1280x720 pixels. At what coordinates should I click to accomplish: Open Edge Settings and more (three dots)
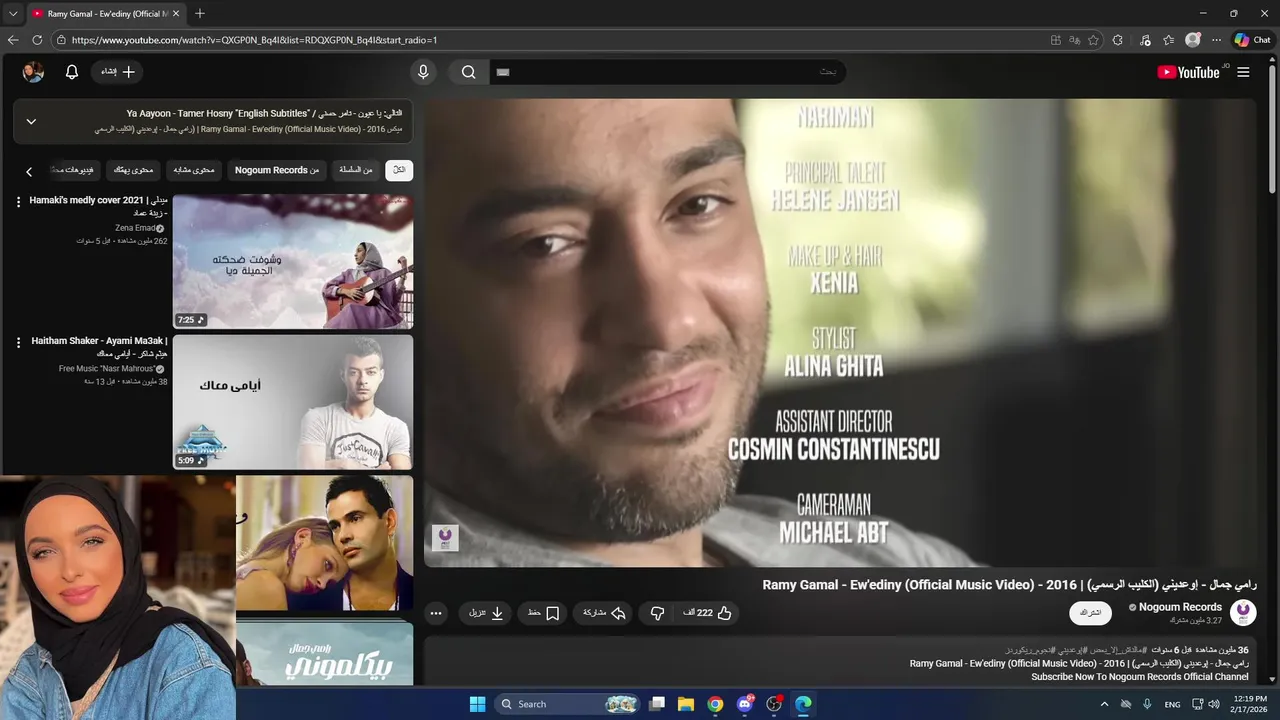[x=1216, y=40]
